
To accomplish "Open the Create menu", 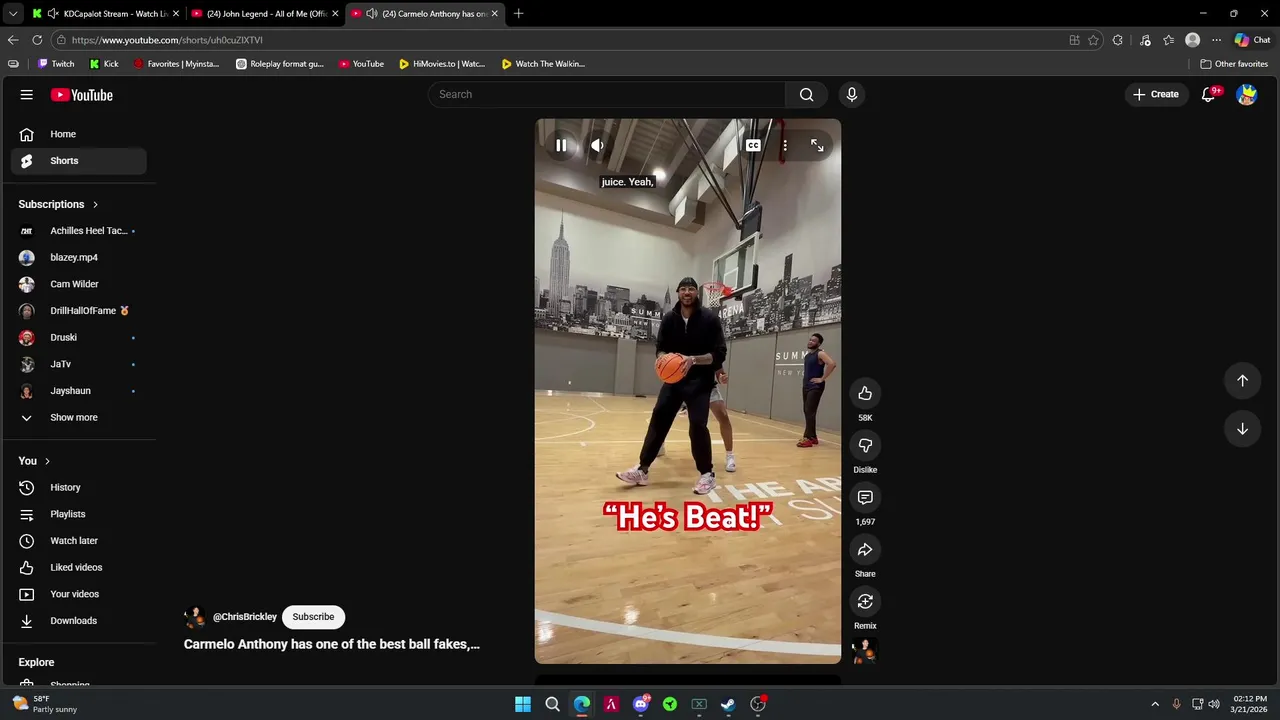I will pyautogui.click(x=1156, y=94).
